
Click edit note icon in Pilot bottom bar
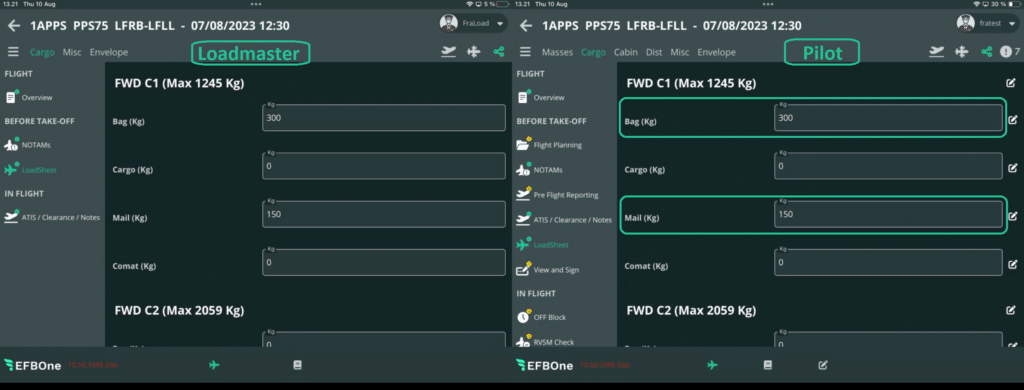click(x=823, y=365)
